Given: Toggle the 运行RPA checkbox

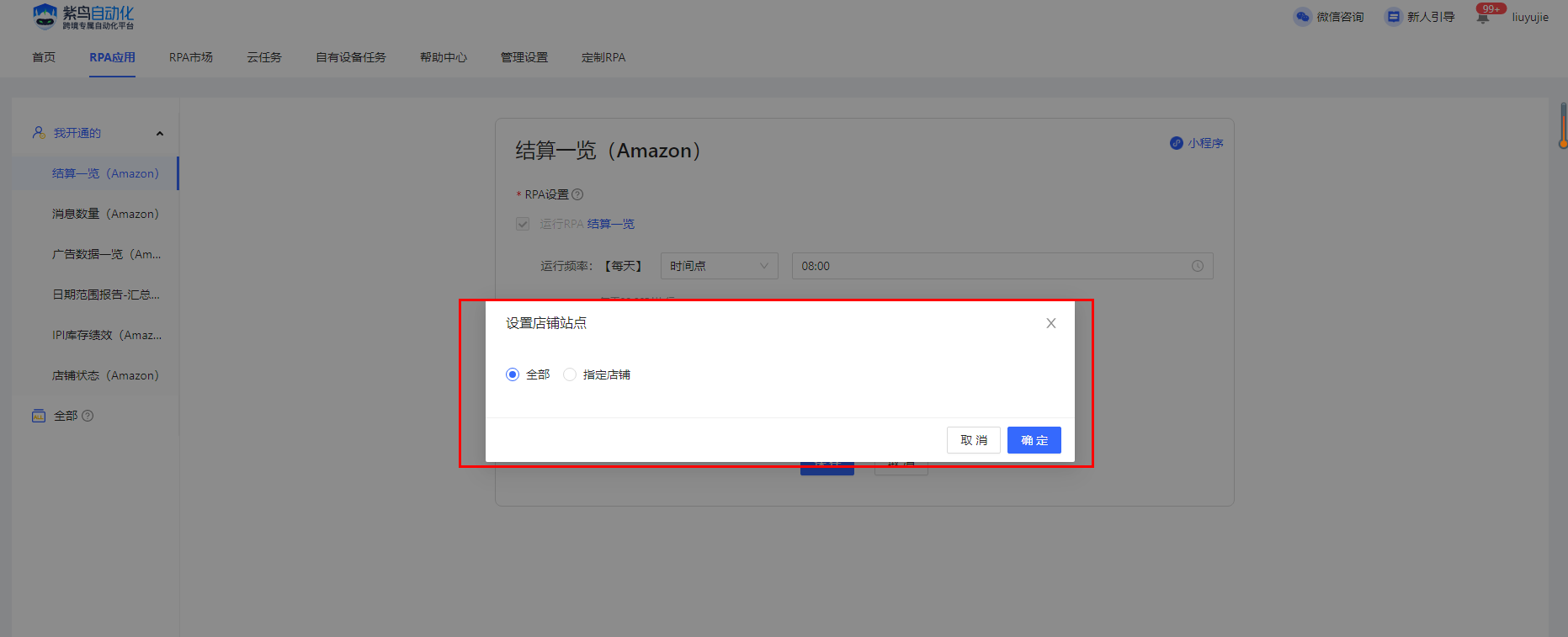Looking at the screenshot, I should [x=523, y=224].
